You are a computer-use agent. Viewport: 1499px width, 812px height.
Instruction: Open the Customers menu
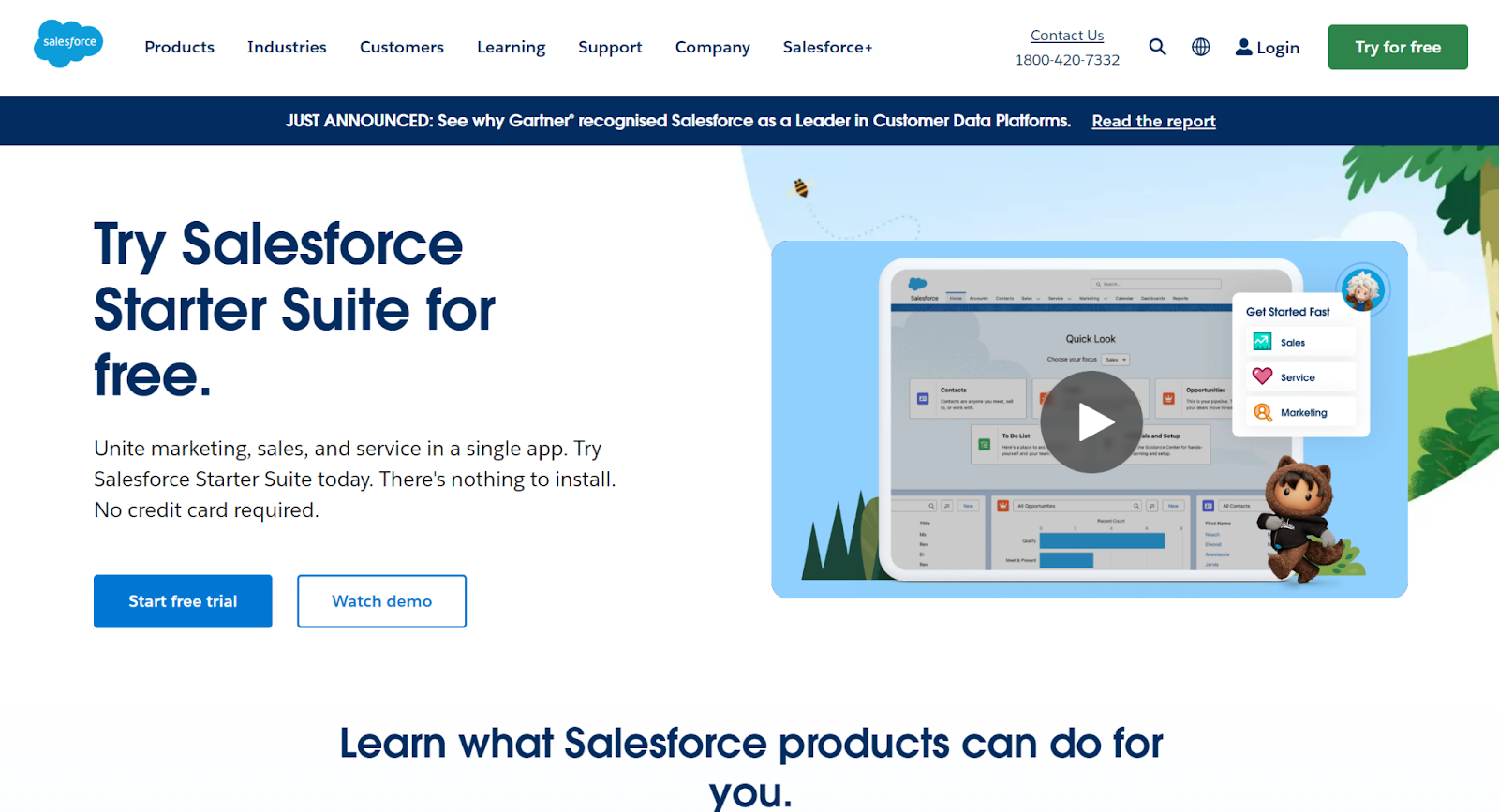[x=402, y=47]
